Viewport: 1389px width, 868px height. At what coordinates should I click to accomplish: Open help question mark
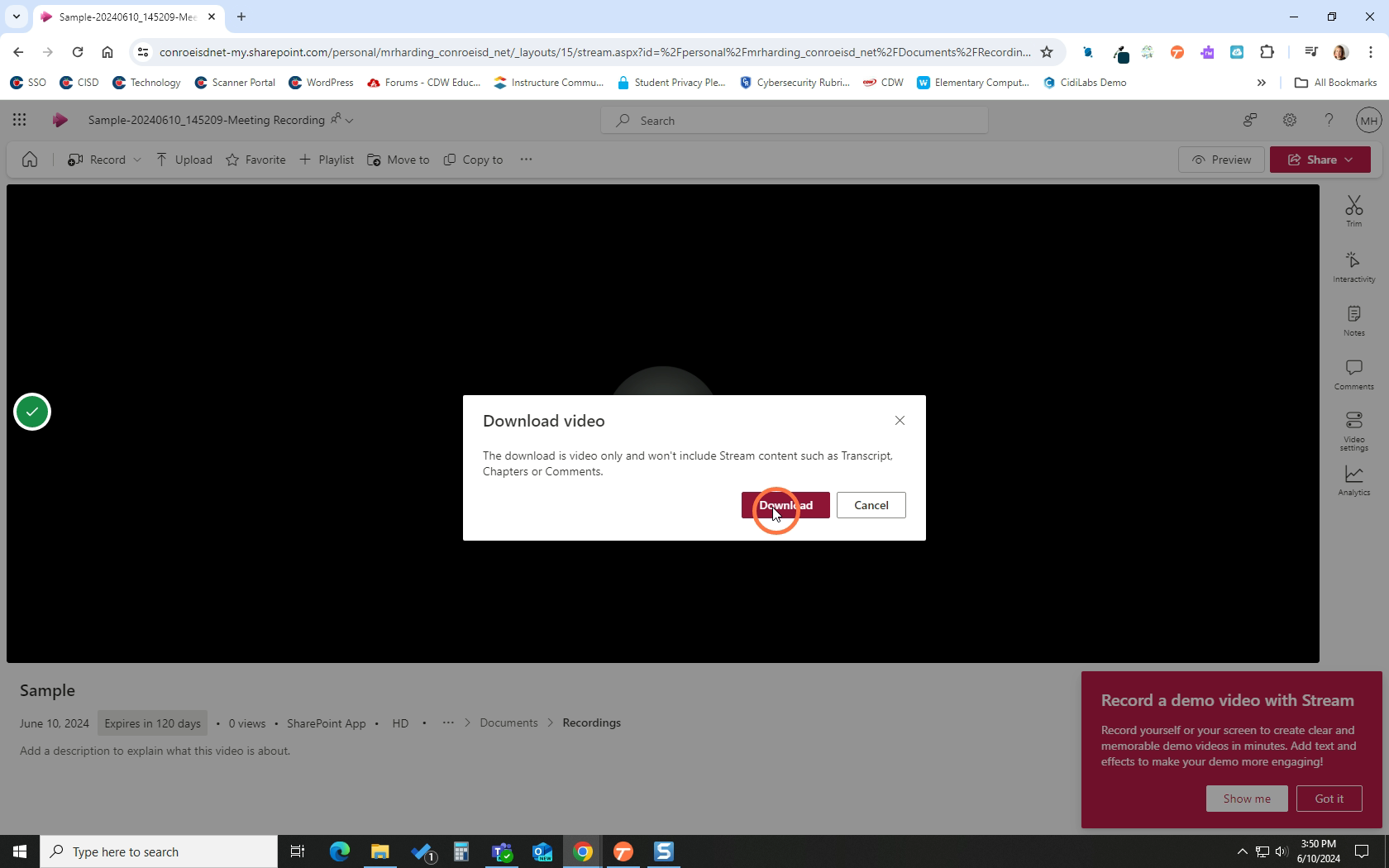pos(1329,120)
